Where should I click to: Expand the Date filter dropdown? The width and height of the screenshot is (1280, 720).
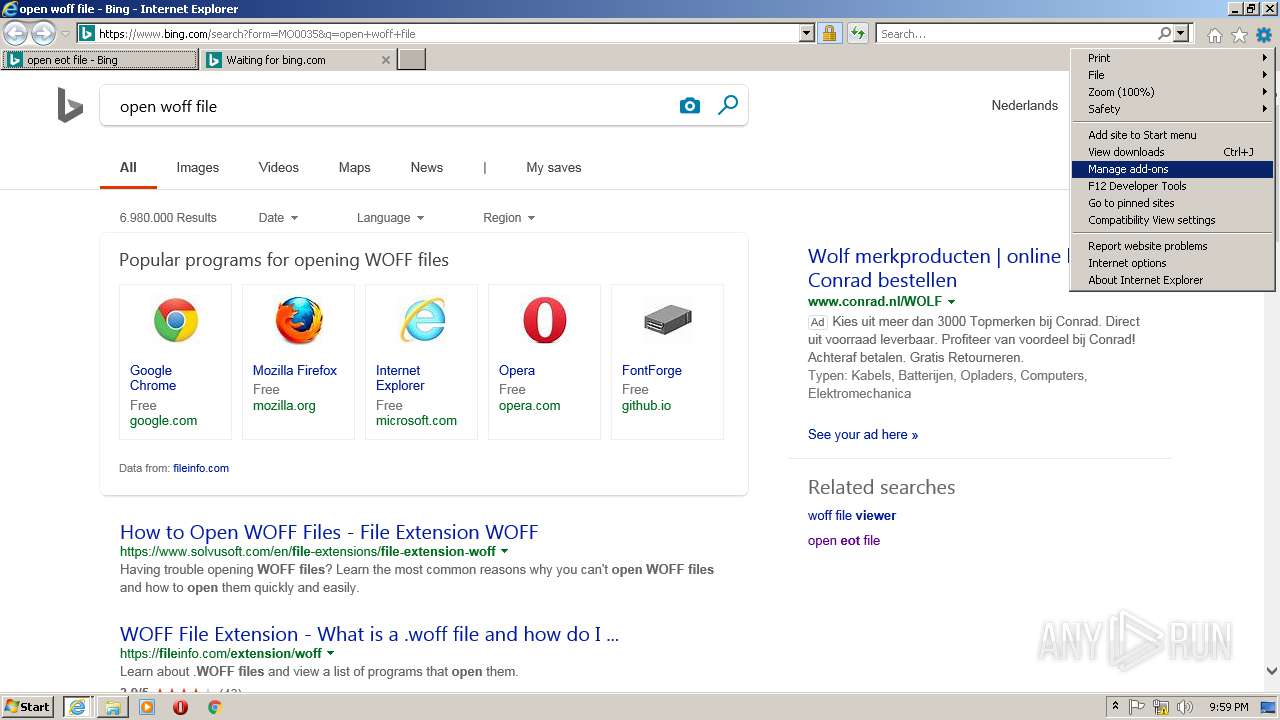pyautogui.click(x=278, y=218)
